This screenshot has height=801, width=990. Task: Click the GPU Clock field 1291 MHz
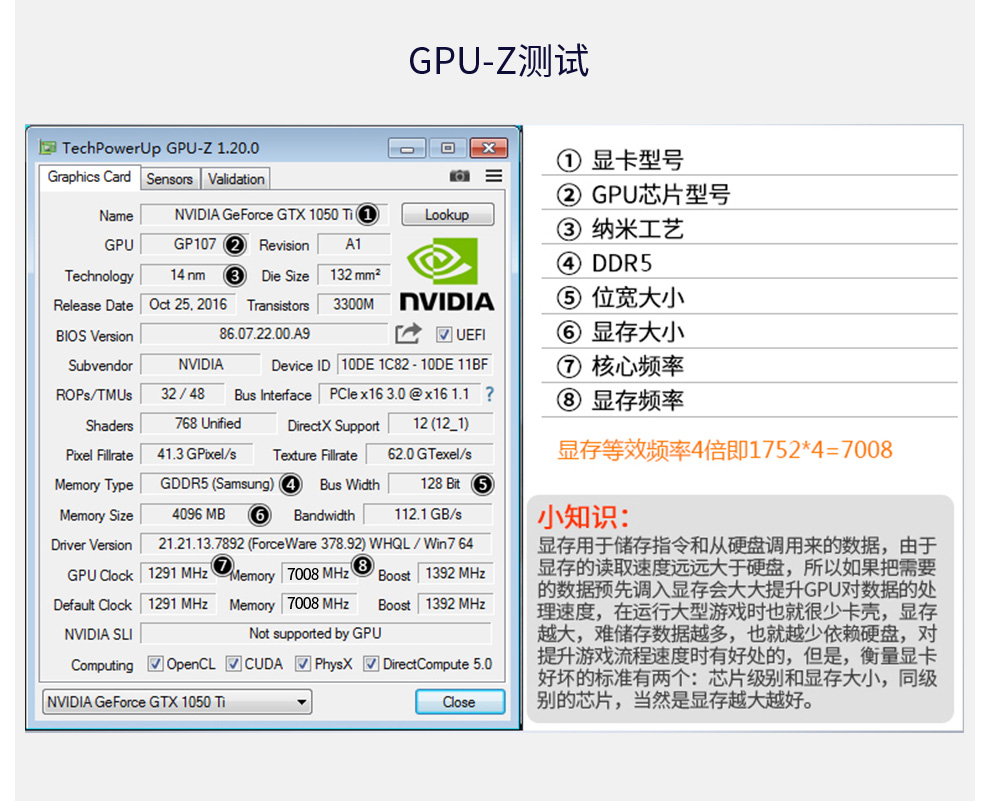[179, 573]
